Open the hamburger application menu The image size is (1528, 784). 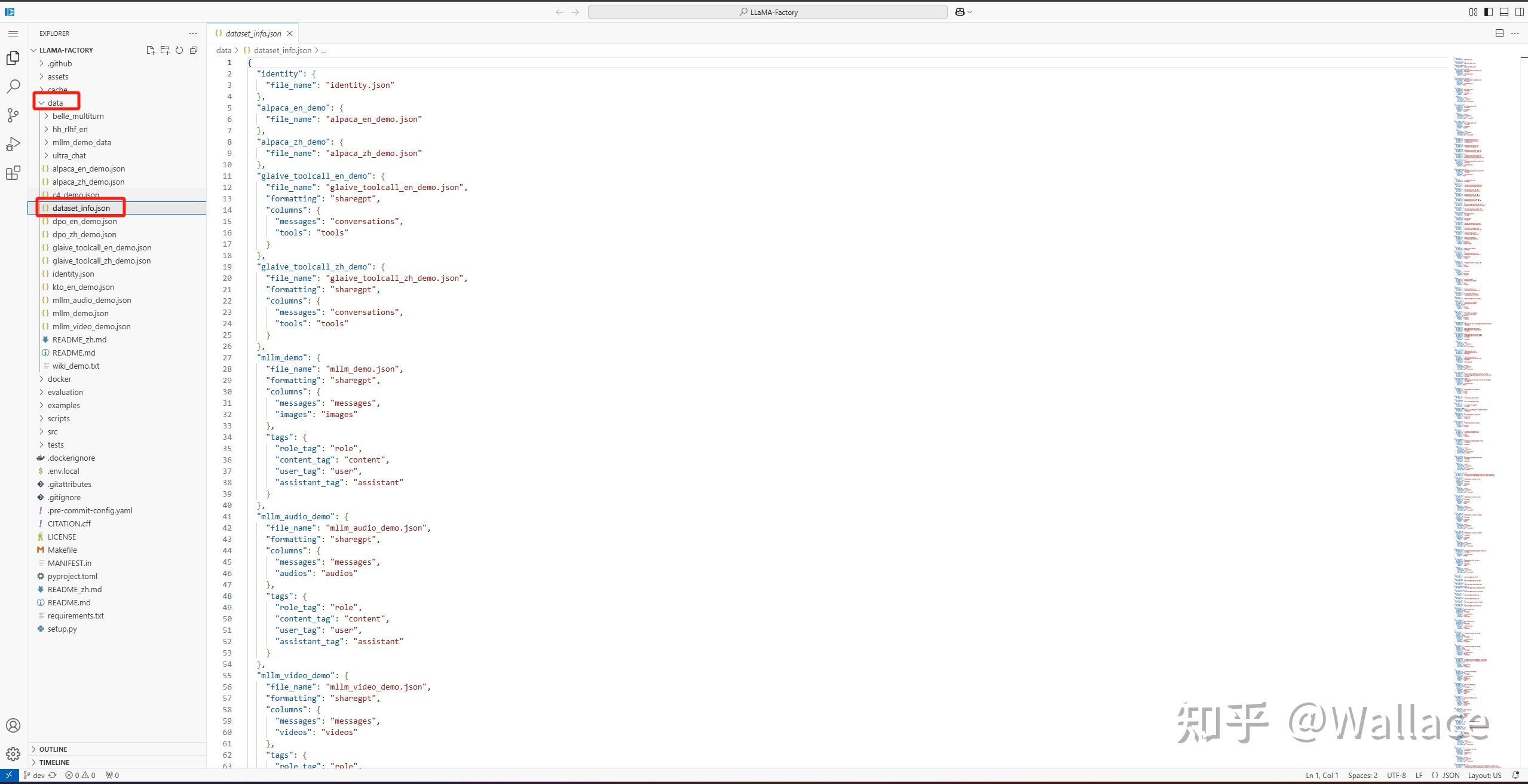[13, 34]
